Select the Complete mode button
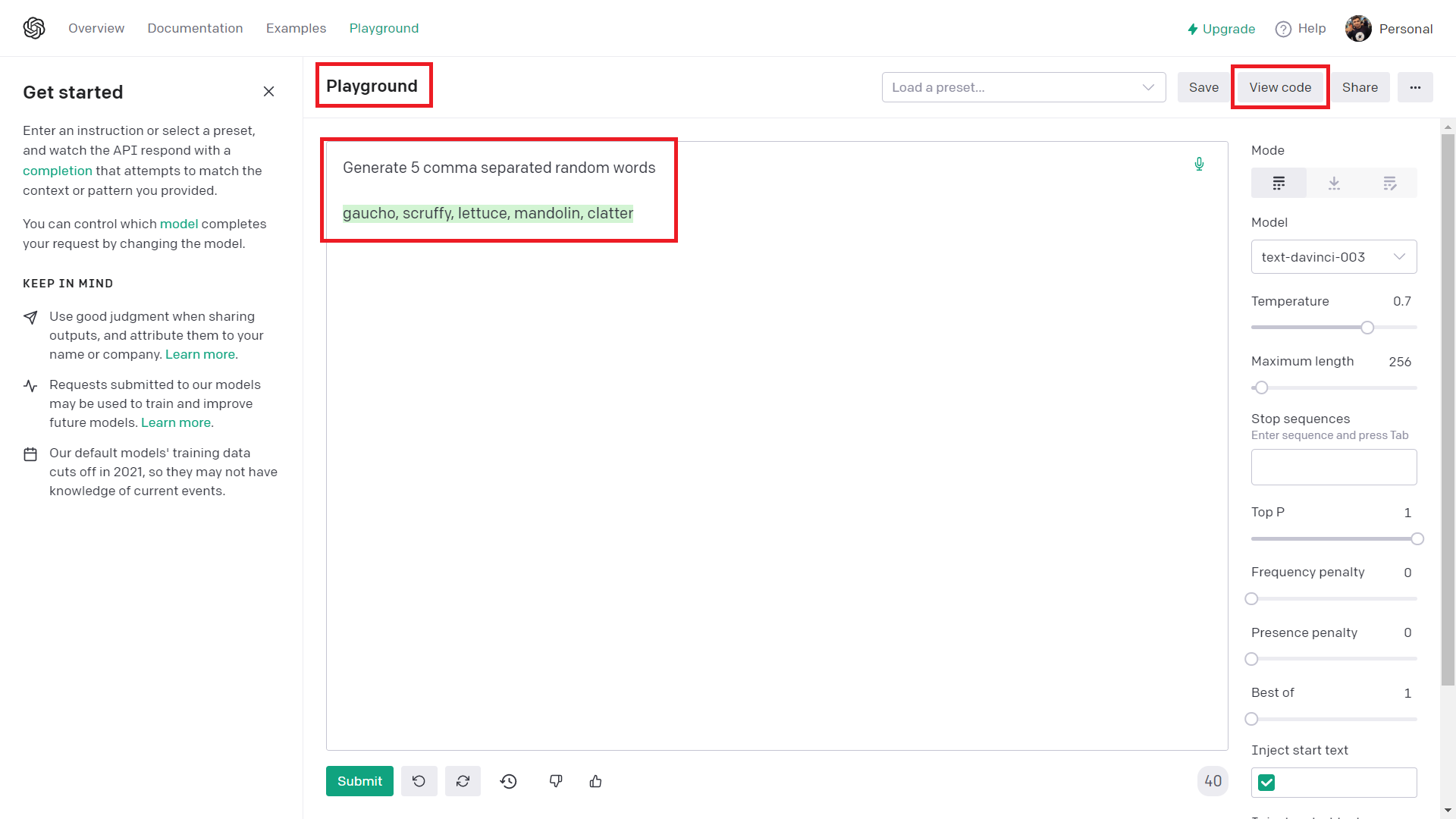 (1279, 183)
